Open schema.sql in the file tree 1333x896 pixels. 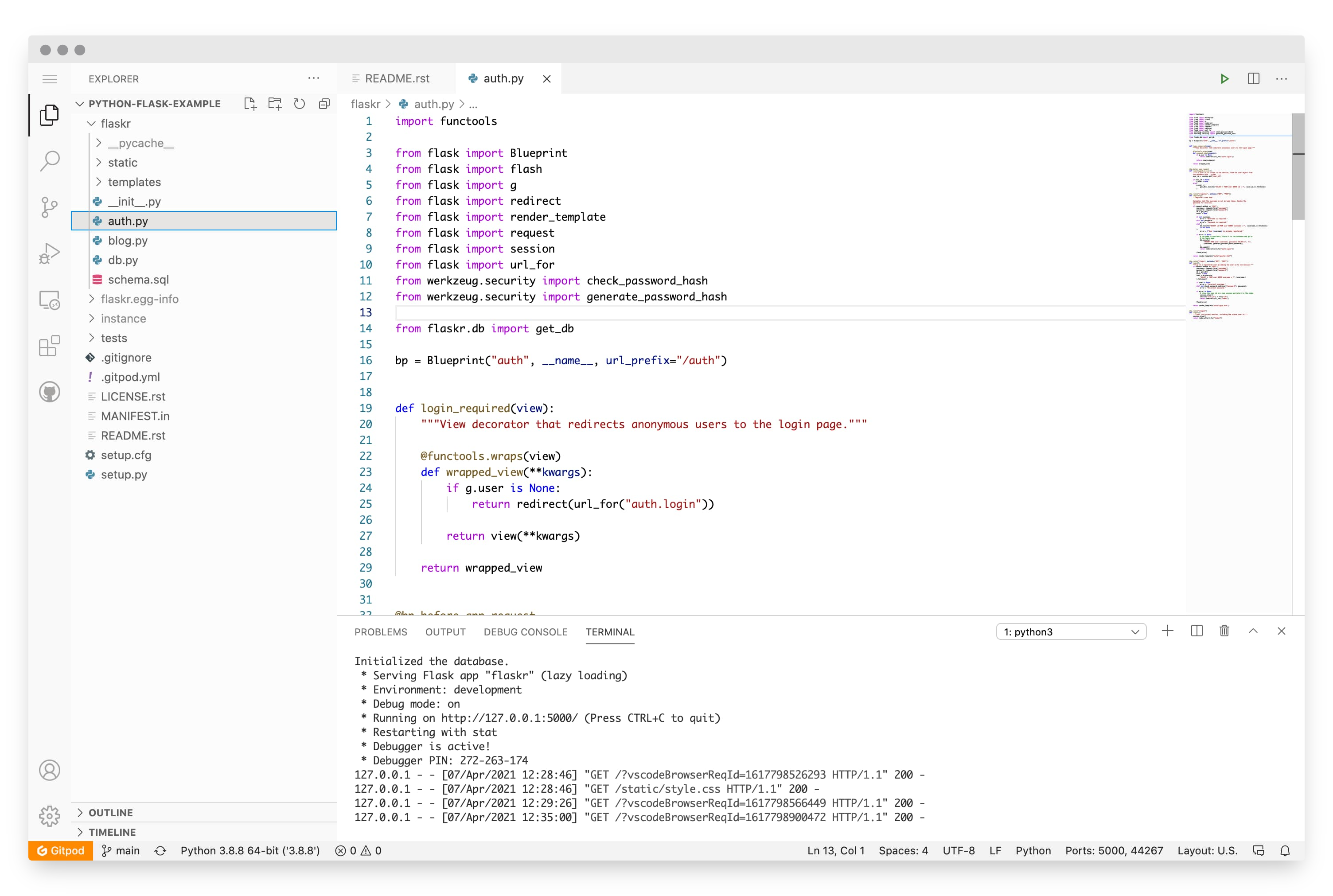[204, 280]
